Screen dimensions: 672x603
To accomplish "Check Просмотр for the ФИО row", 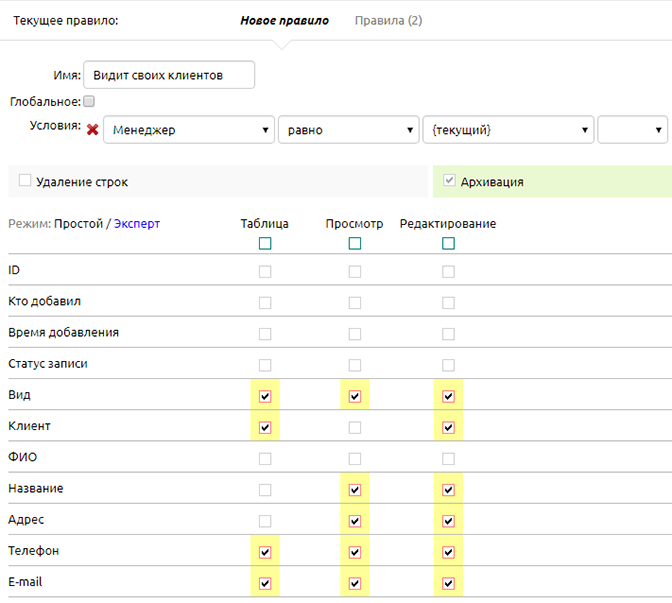I will click(x=355, y=458).
